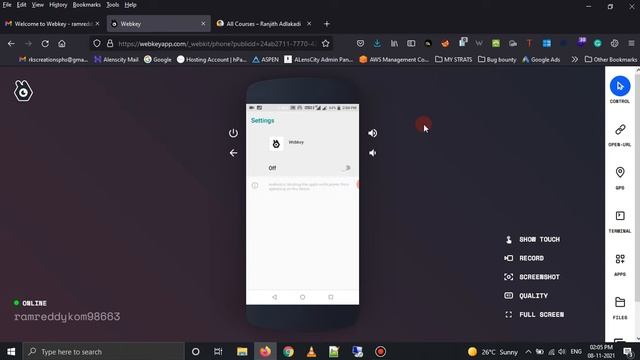Click the phone back arrow beside device

point(233,153)
